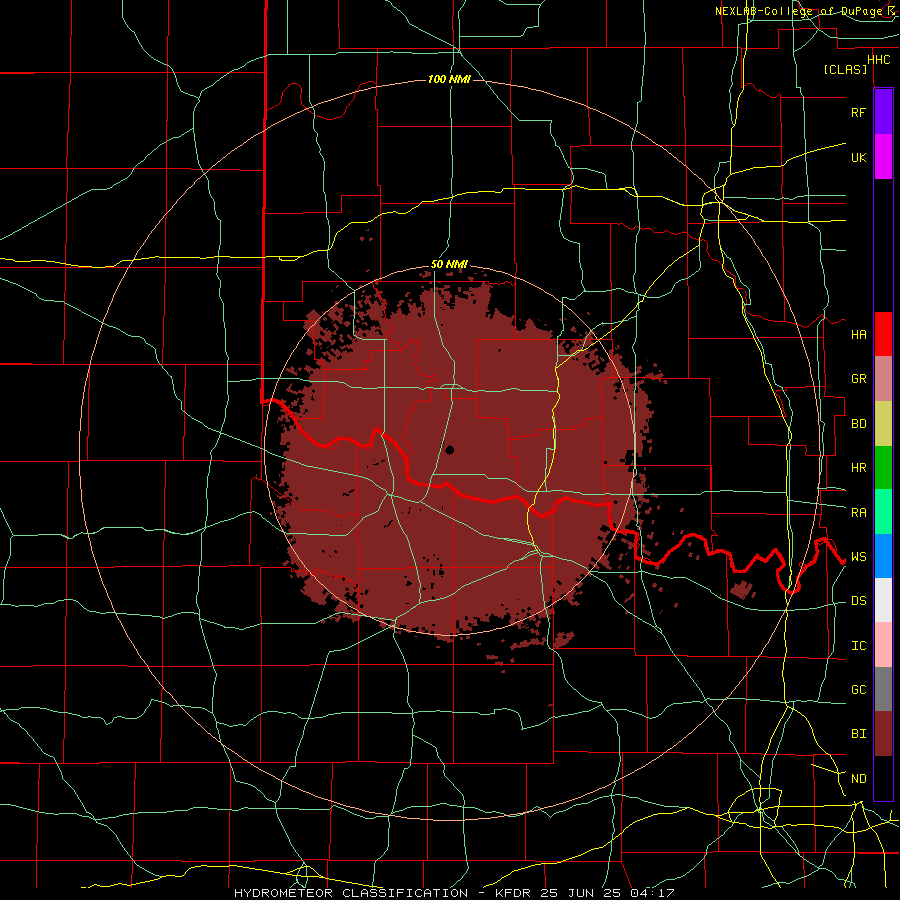Viewport: 900px width, 900px height.
Task: Select the blue WS legend swatch
Action: coord(883,556)
